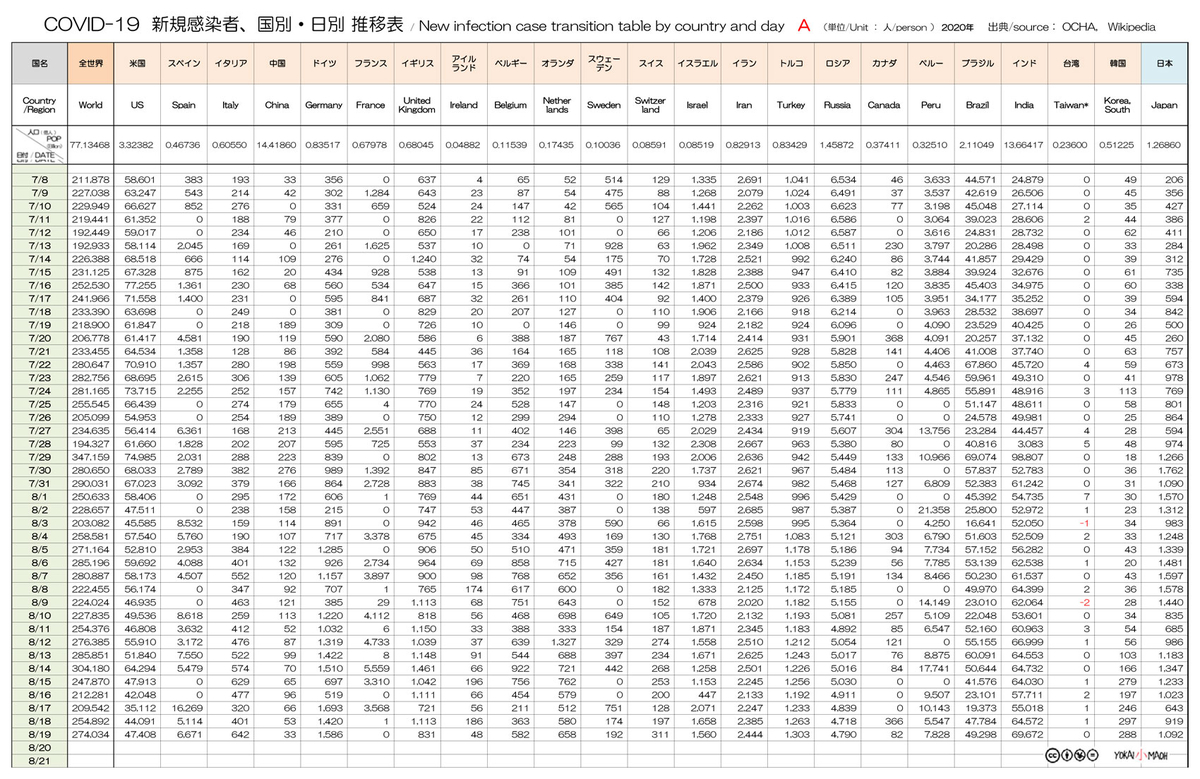Select the 全世界 orange header cell
This screenshot has height=779, width=1200.
point(90,63)
